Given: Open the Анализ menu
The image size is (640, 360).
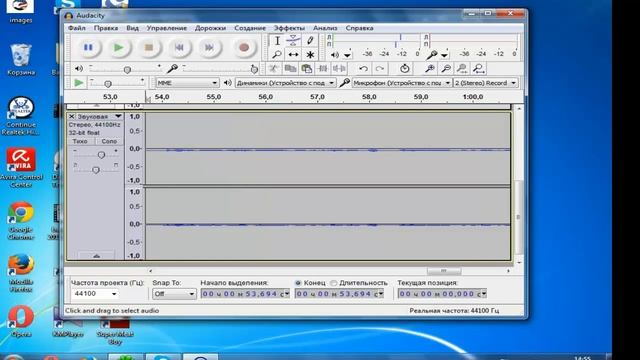Looking at the screenshot, I should pos(325,28).
